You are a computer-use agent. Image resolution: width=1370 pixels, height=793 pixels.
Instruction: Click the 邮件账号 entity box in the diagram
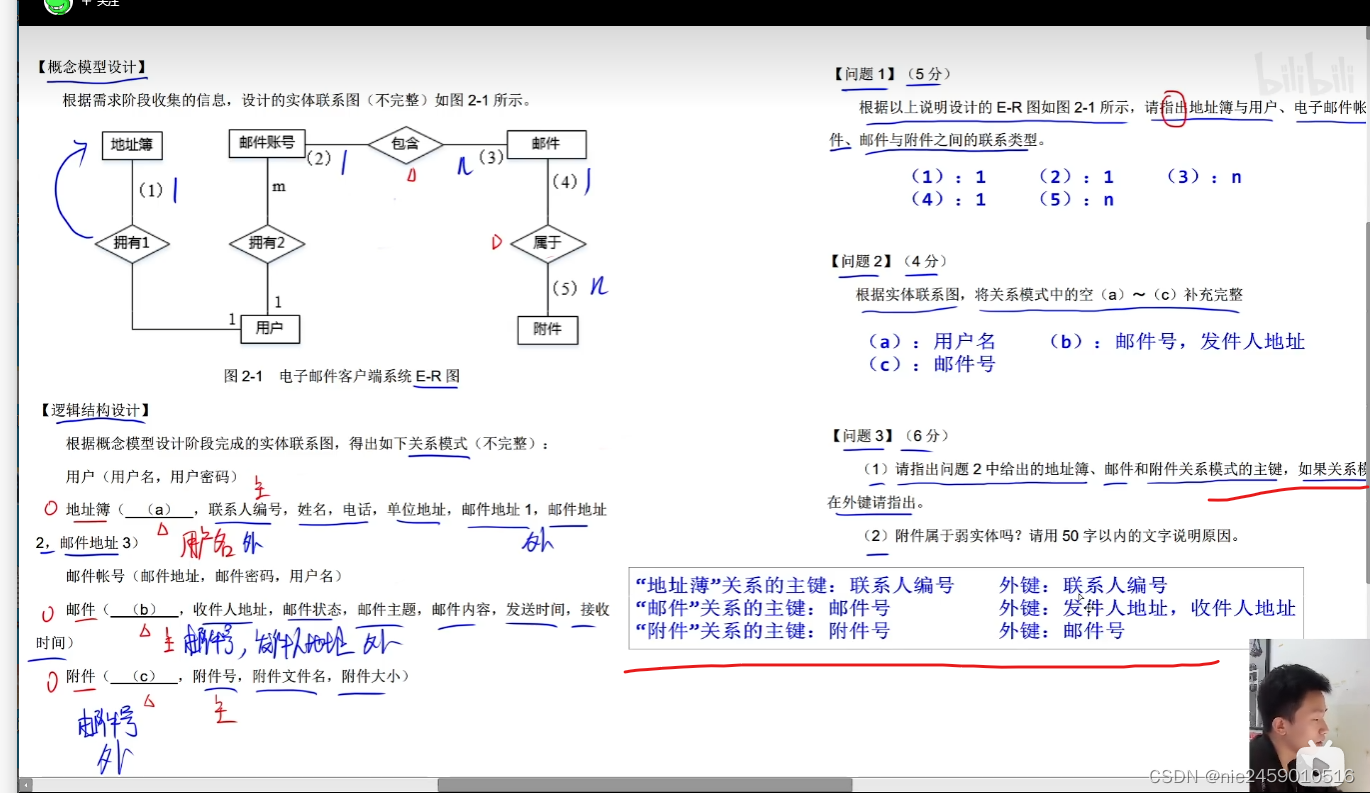pyautogui.click(x=266, y=144)
